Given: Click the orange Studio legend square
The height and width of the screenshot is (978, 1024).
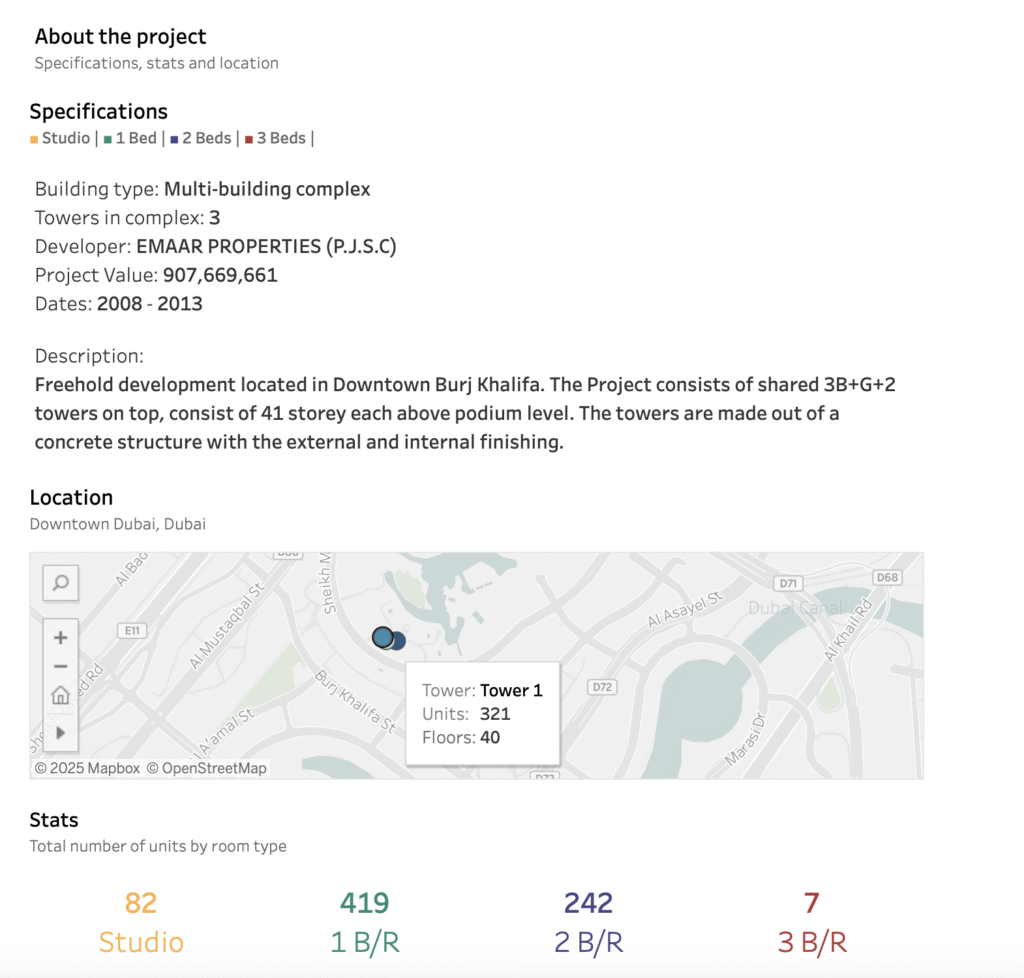Looking at the screenshot, I should (x=34, y=139).
